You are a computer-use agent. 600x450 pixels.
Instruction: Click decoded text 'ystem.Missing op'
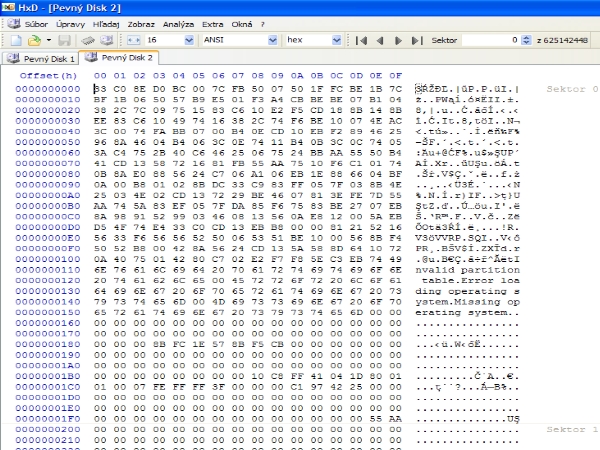pos(468,302)
